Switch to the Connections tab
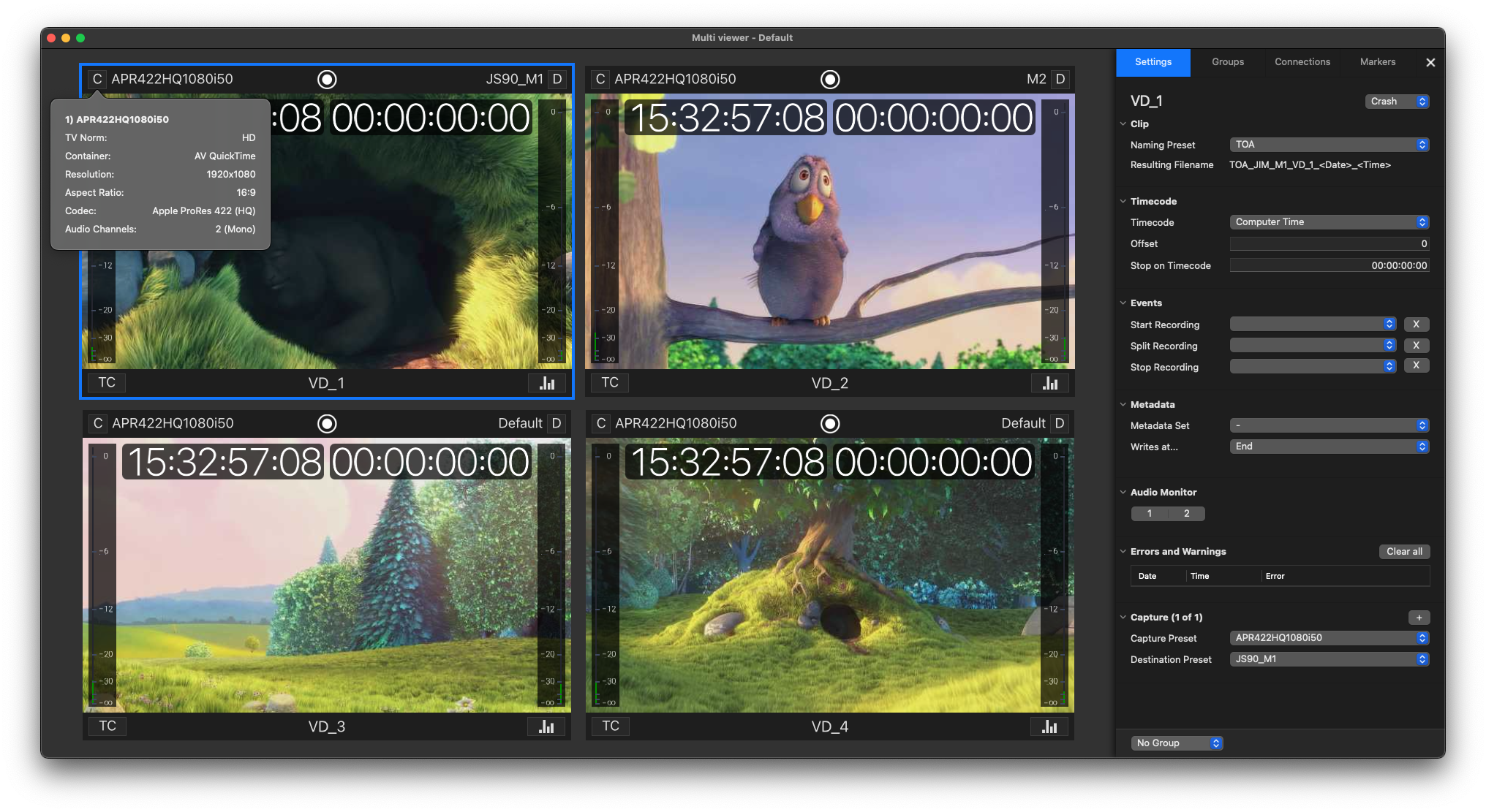Image resolution: width=1486 pixels, height=812 pixels. point(1302,62)
